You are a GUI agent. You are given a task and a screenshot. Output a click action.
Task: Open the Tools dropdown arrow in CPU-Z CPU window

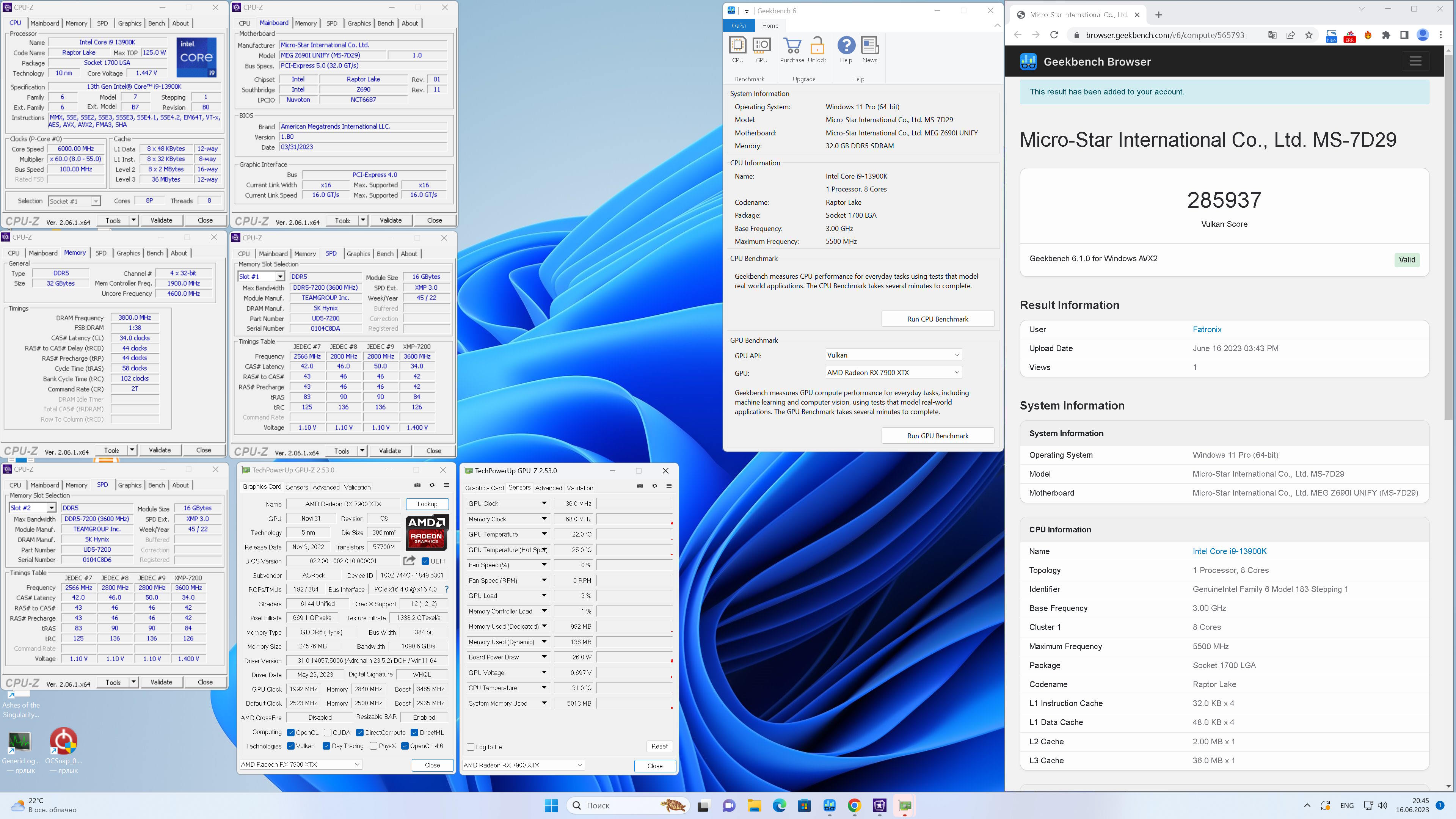133,220
